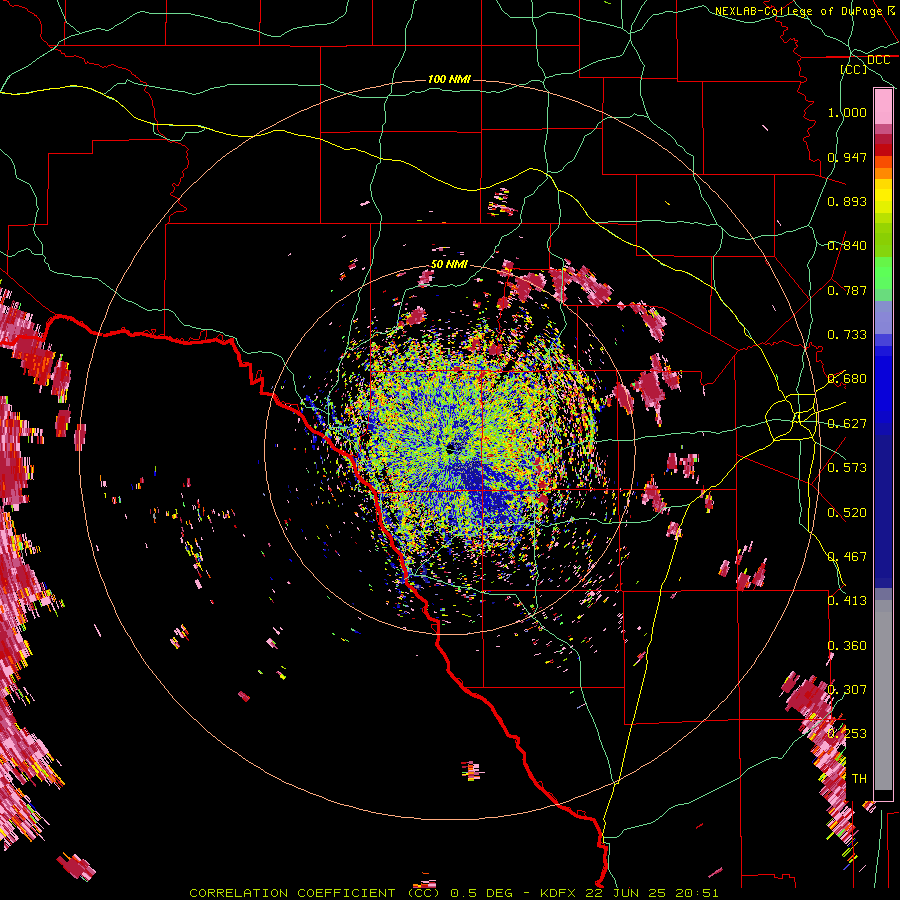Click the 22 JUN 25 20:51 timestamp
Screen dimensions: 900x900
(651, 893)
